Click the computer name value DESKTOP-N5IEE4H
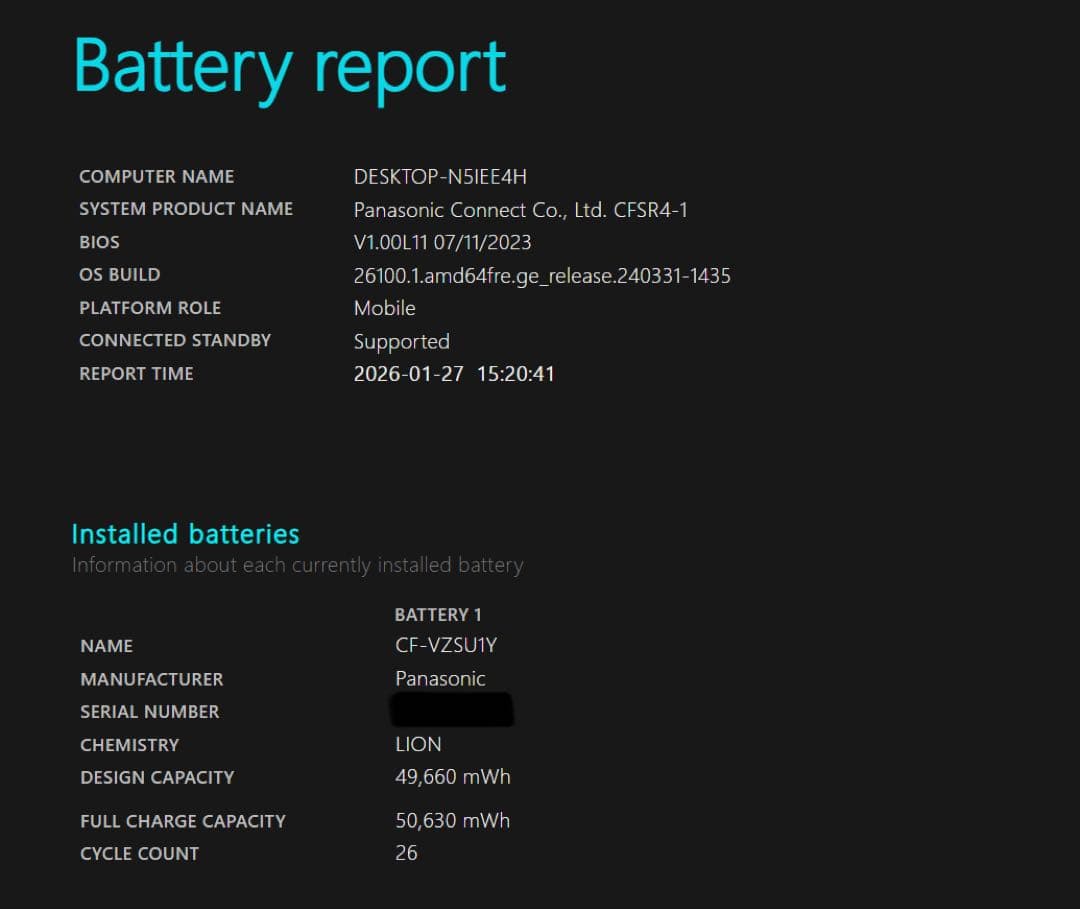The image size is (1080, 909). 440,177
